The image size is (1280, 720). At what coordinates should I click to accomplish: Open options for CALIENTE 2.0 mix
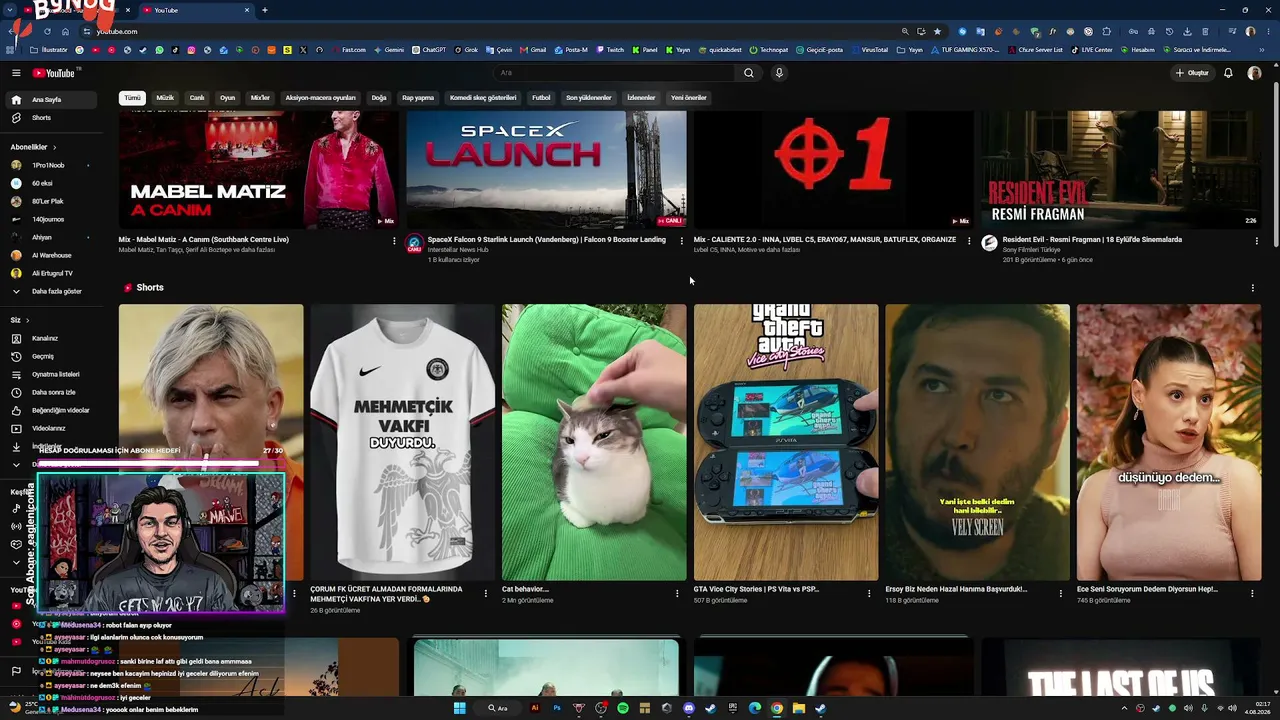[969, 241]
